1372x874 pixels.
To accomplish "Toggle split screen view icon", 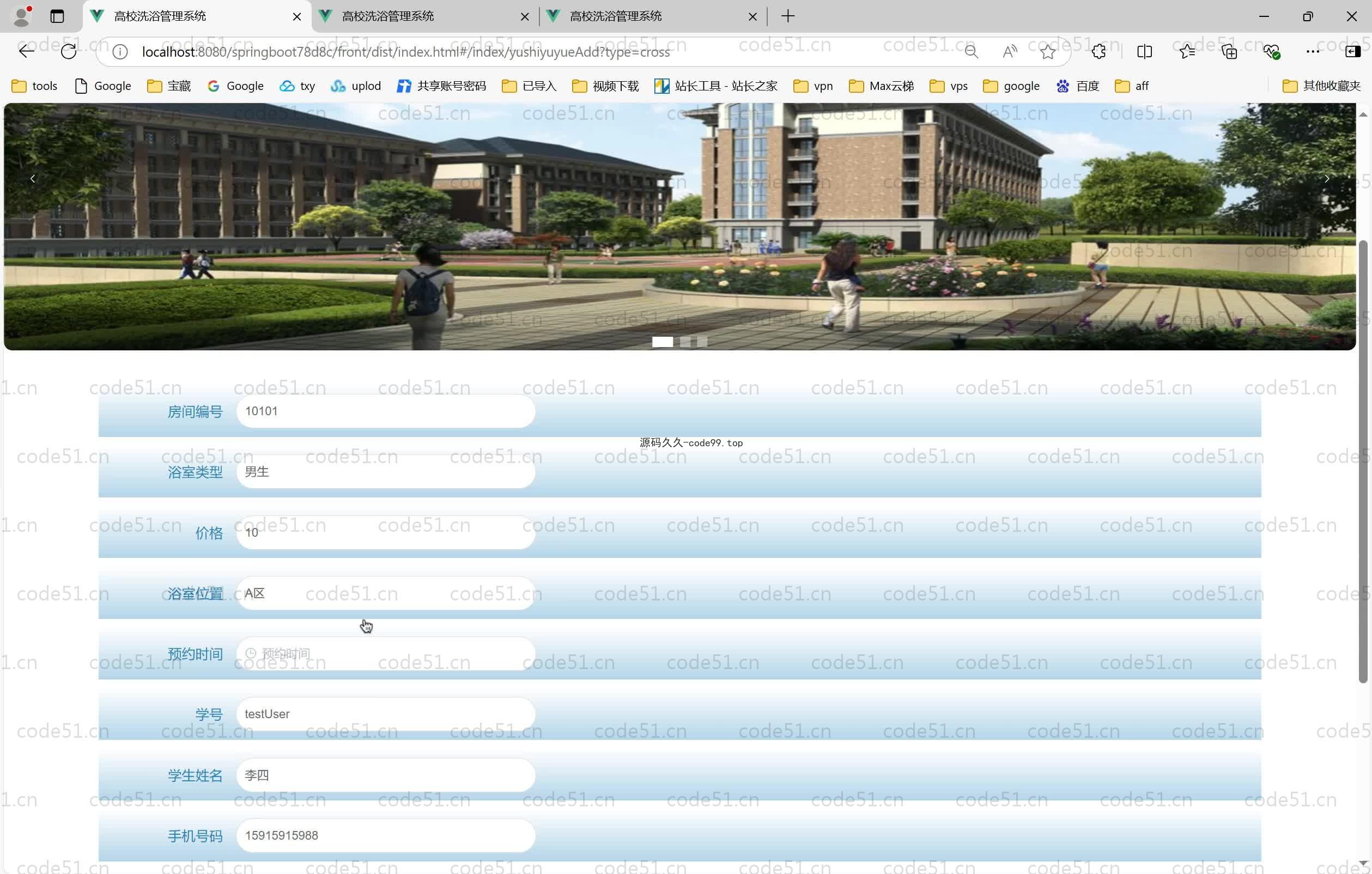I will click(1144, 52).
